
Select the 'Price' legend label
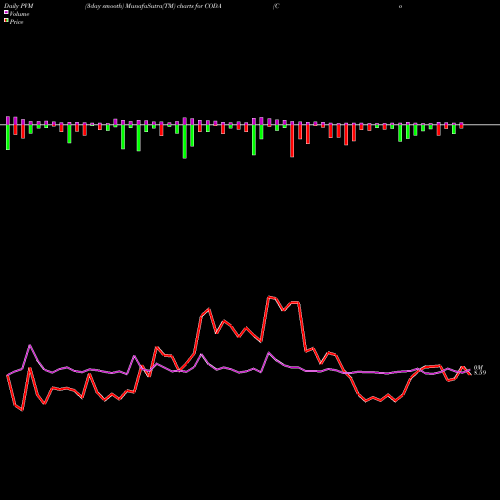tap(16, 22)
